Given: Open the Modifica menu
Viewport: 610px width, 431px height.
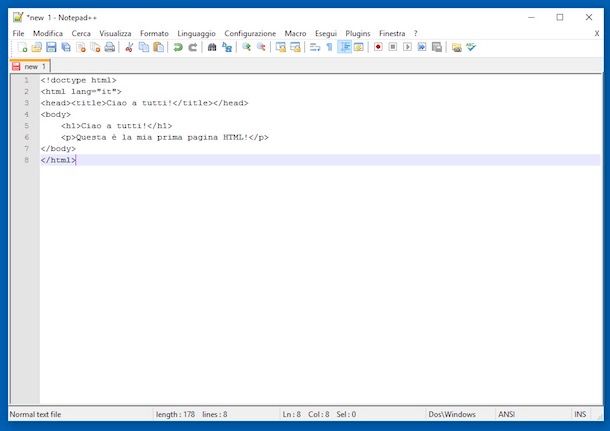Looking at the screenshot, I should (48, 33).
